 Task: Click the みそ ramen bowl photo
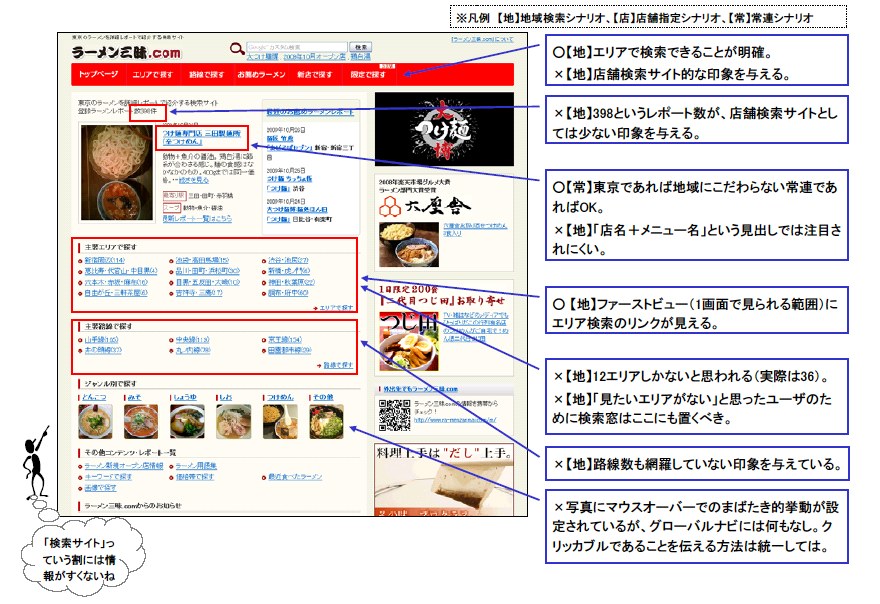click(x=141, y=421)
